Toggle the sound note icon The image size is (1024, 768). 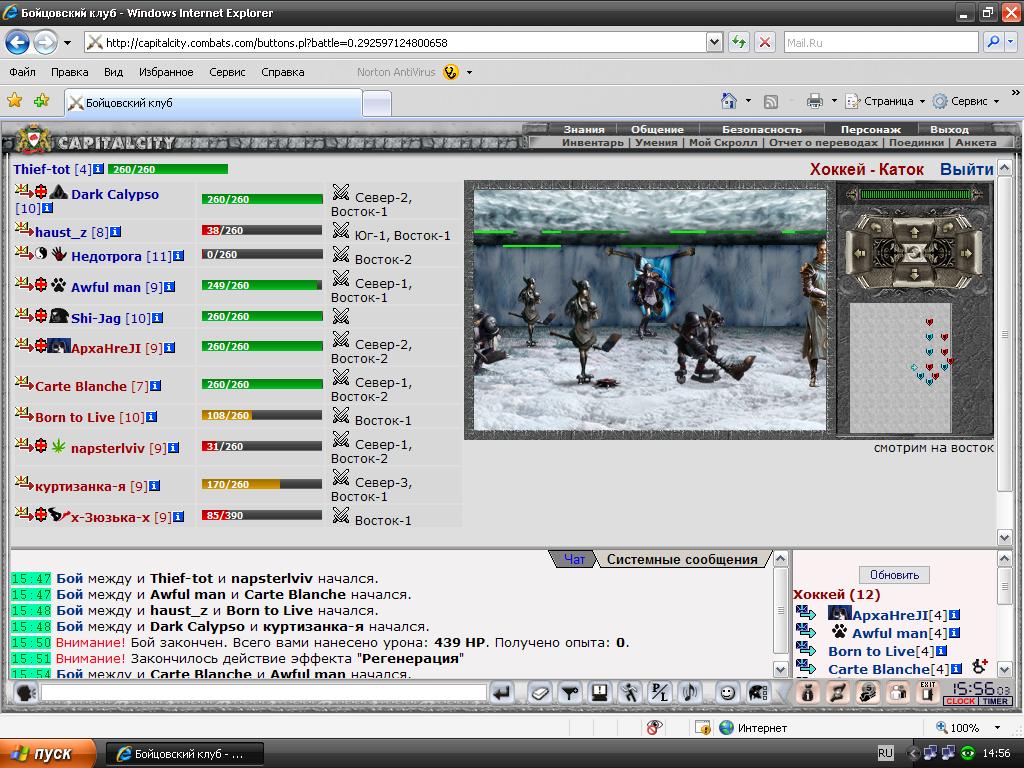coord(690,693)
